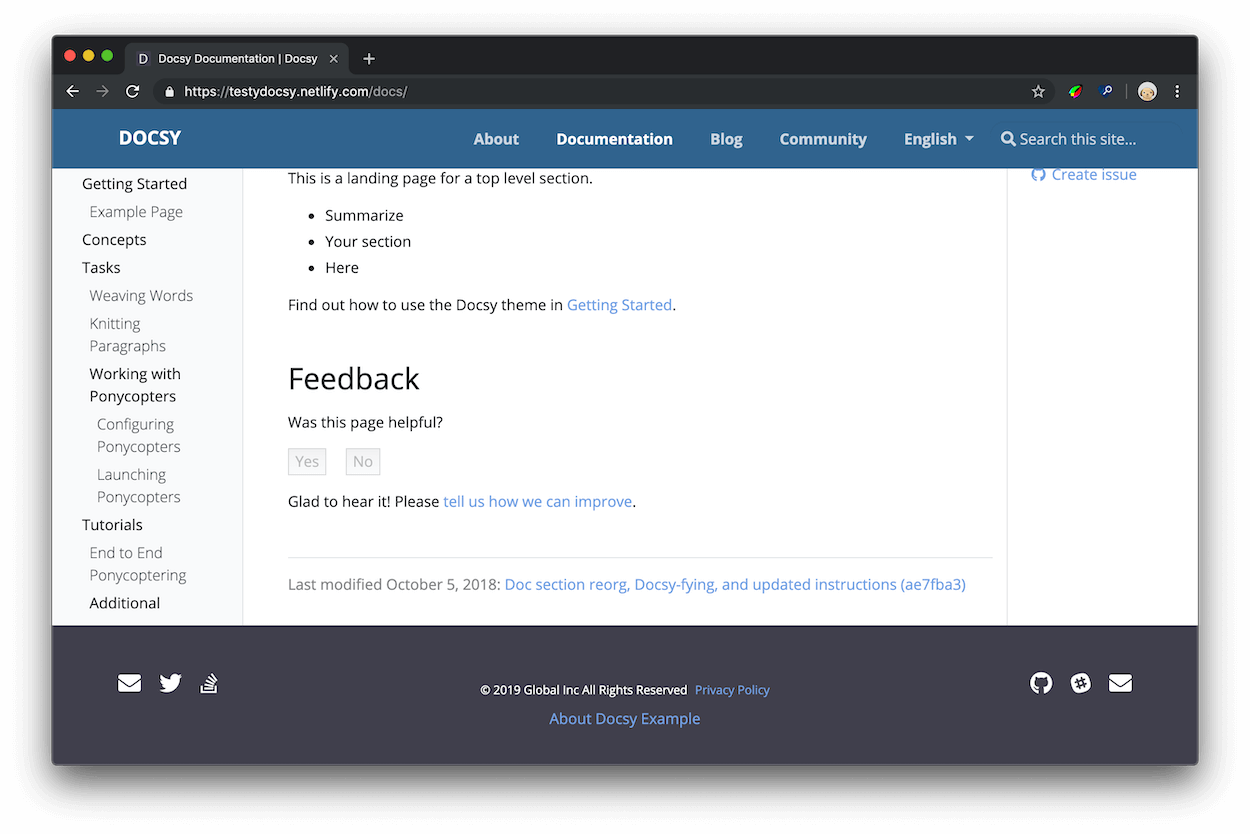The width and height of the screenshot is (1250, 834).
Task: Select the Stack Overflow icon in the footer
Action: point(209,683)
